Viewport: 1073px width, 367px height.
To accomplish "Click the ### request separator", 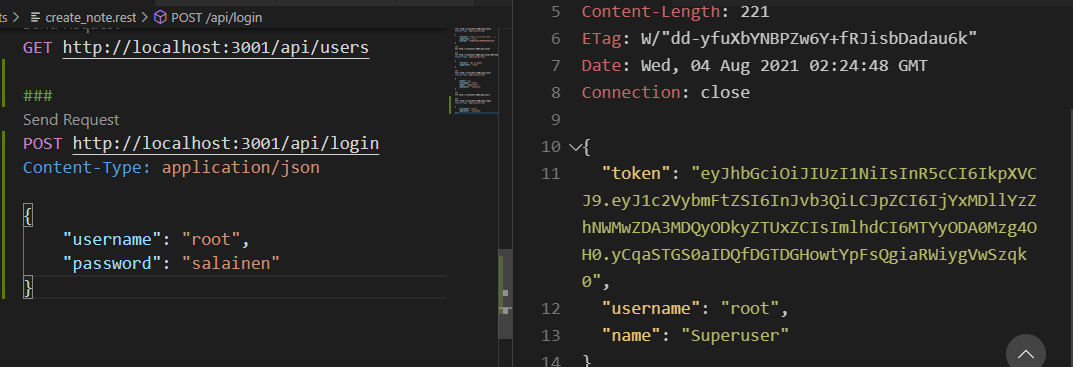I will click(38, 96).
